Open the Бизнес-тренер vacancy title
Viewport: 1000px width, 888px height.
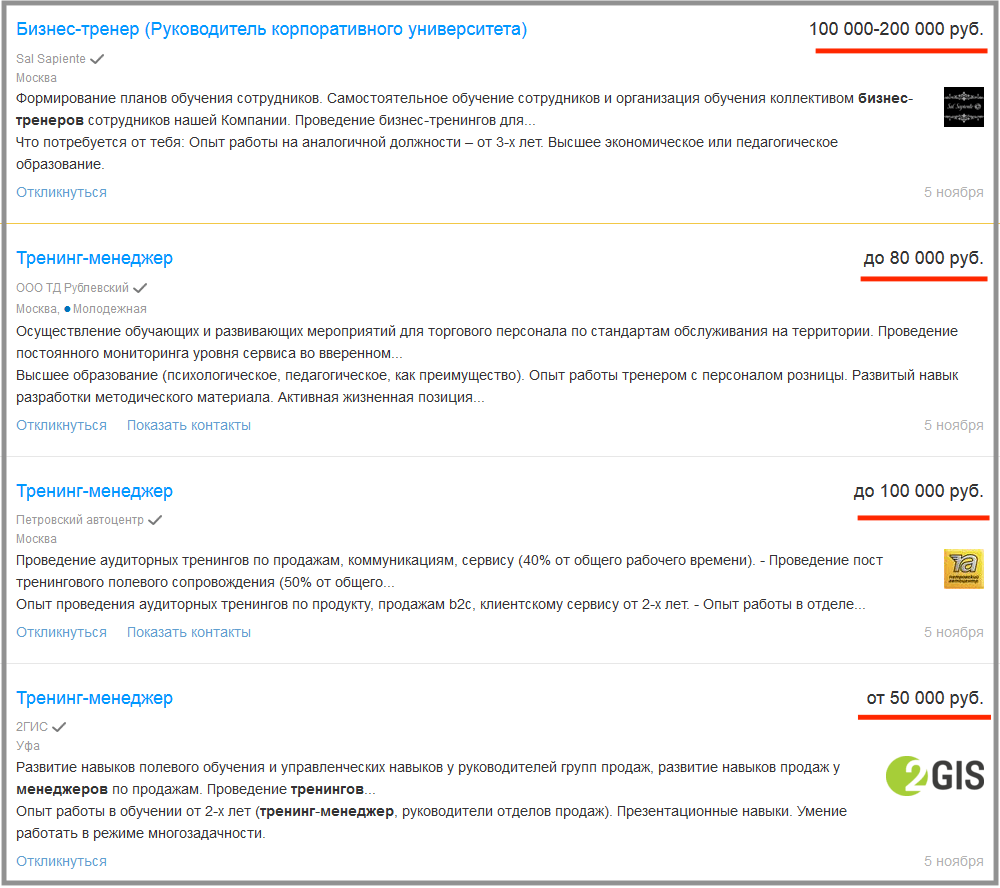[271, 29]
